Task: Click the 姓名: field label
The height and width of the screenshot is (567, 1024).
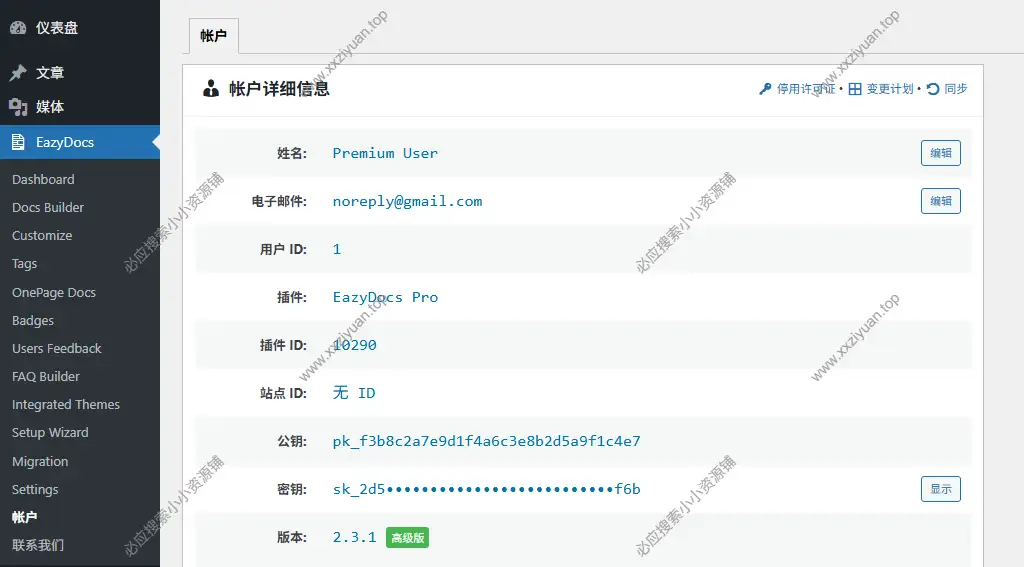Action: tap(291, 154)
